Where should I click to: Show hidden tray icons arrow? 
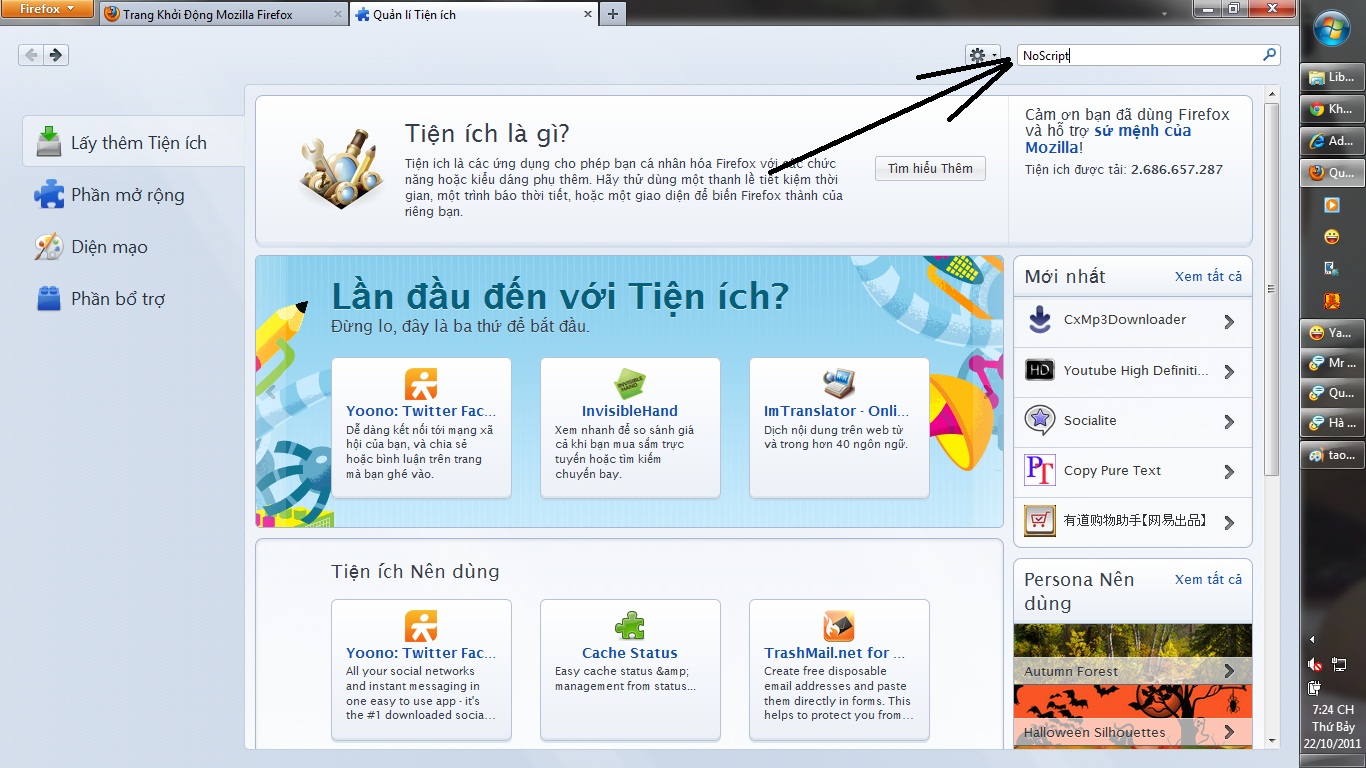[1312, 639]
